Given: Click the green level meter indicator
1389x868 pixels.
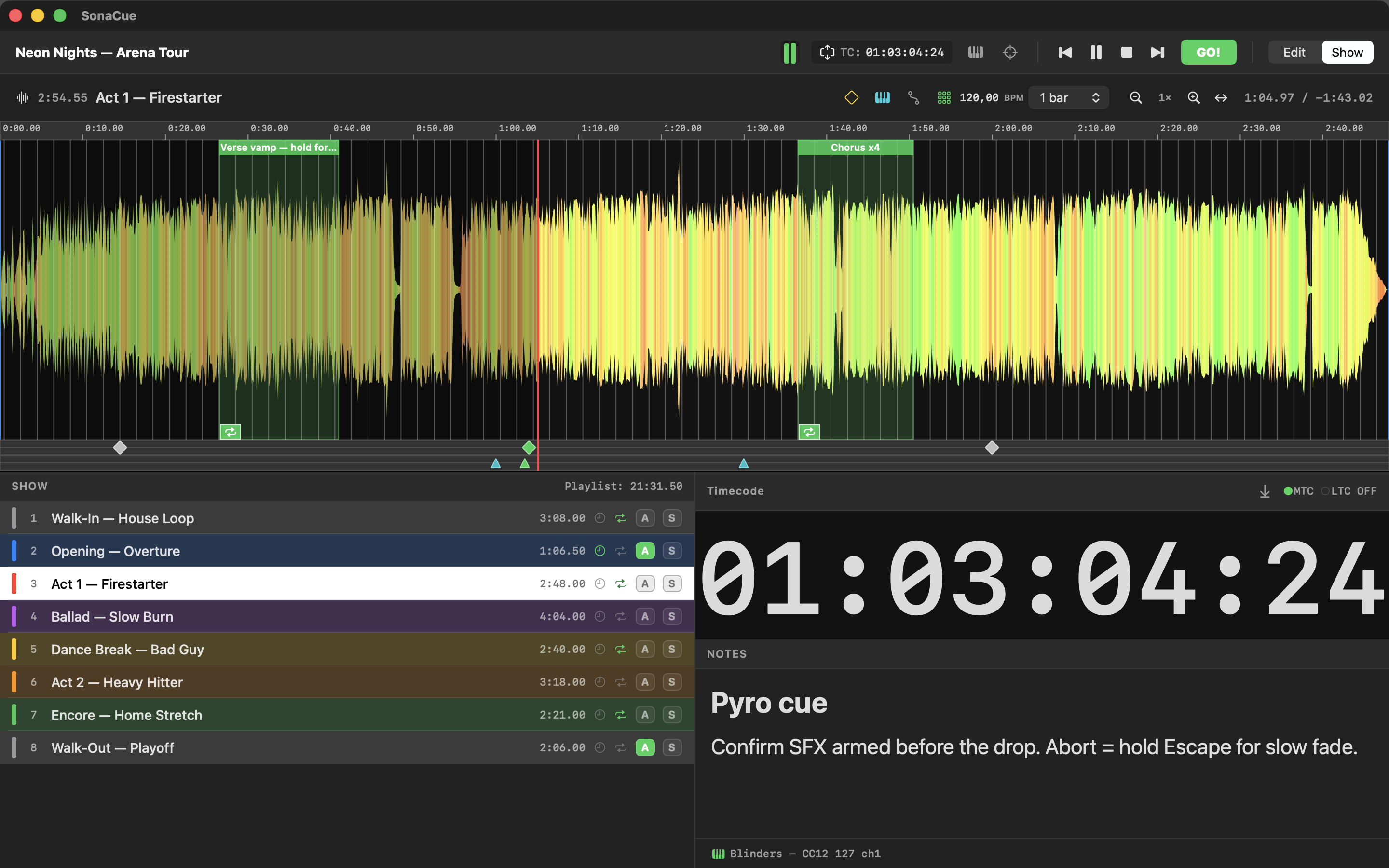Looking at the screenshot, I should [x=790, y=53].
